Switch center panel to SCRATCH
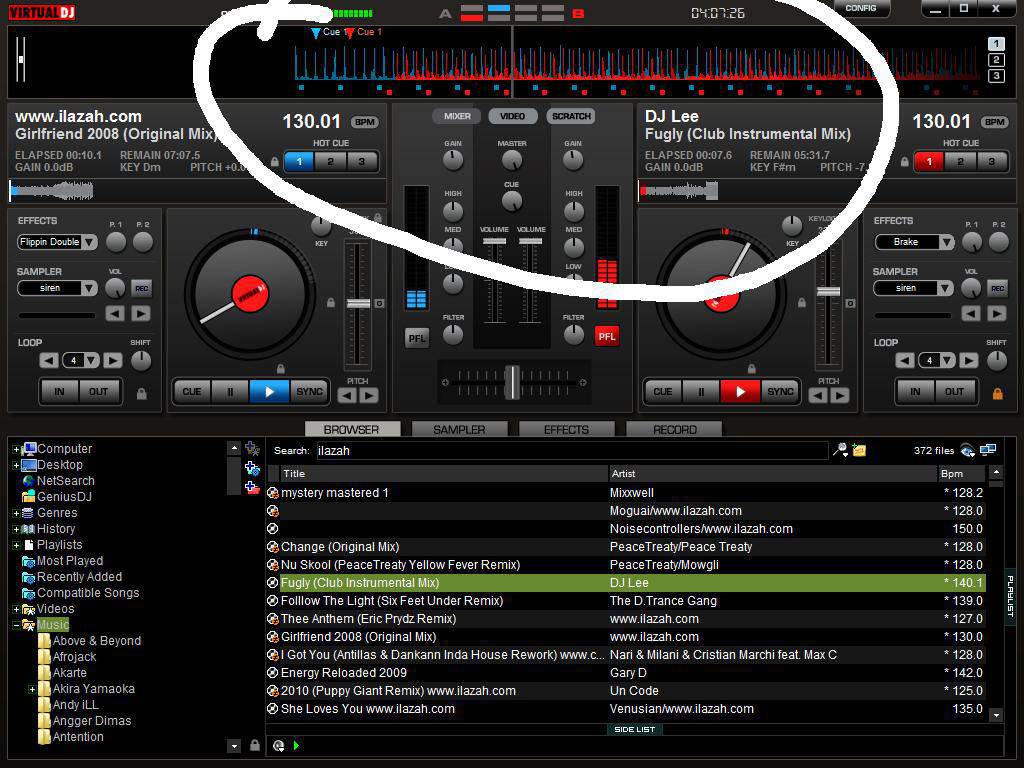The width and height of the screenshot is (1024, 768). tap(571, 116)
